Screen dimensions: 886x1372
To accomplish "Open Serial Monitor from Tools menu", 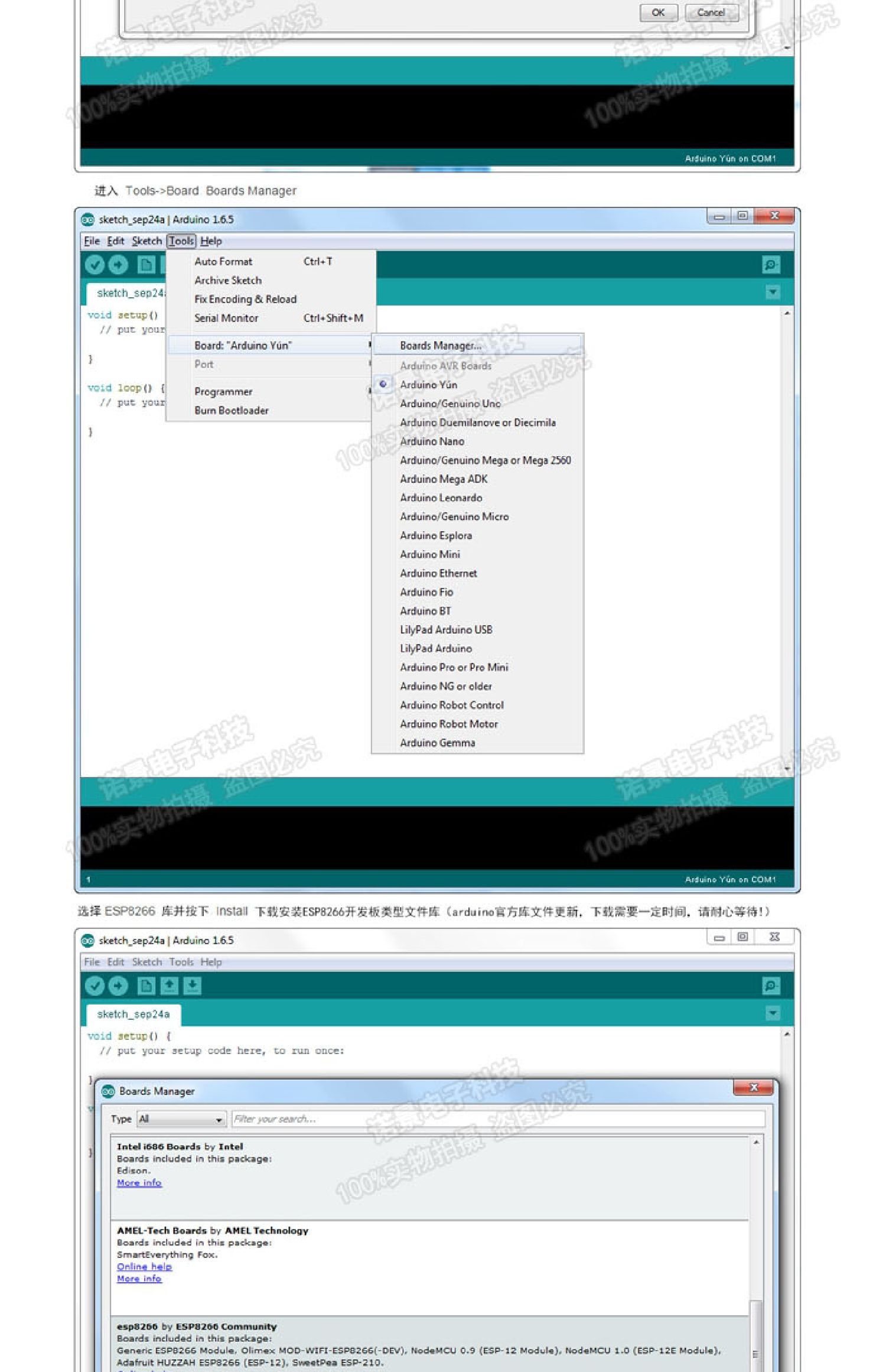I will click(271, 318).
